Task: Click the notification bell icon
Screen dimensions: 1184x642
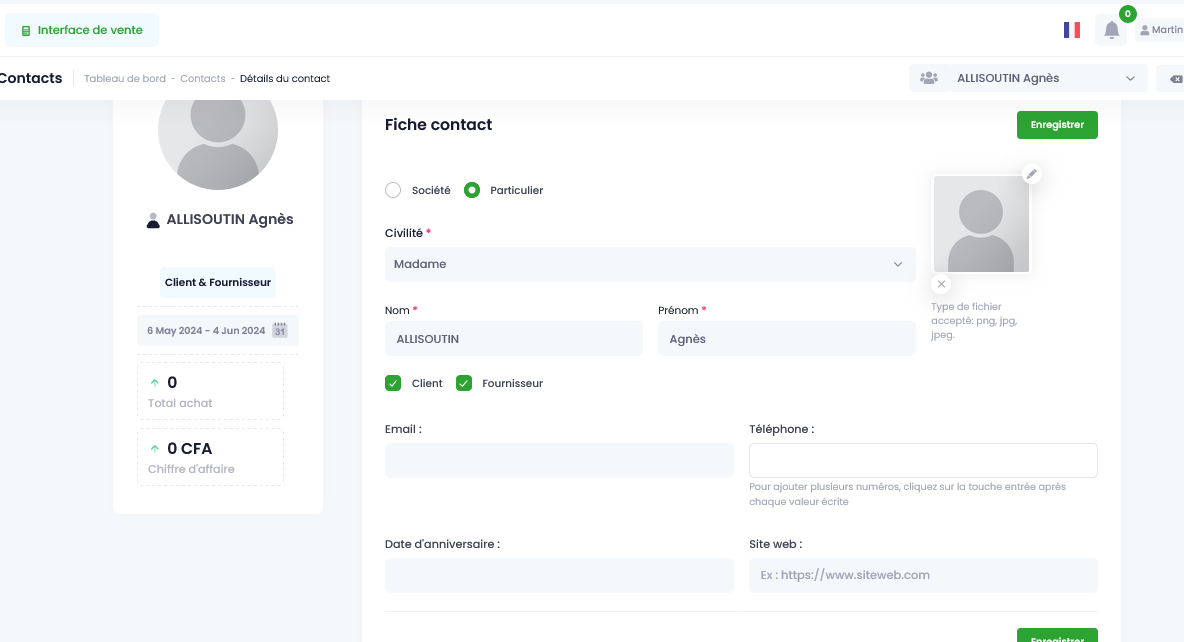Action: [1111, 30]
